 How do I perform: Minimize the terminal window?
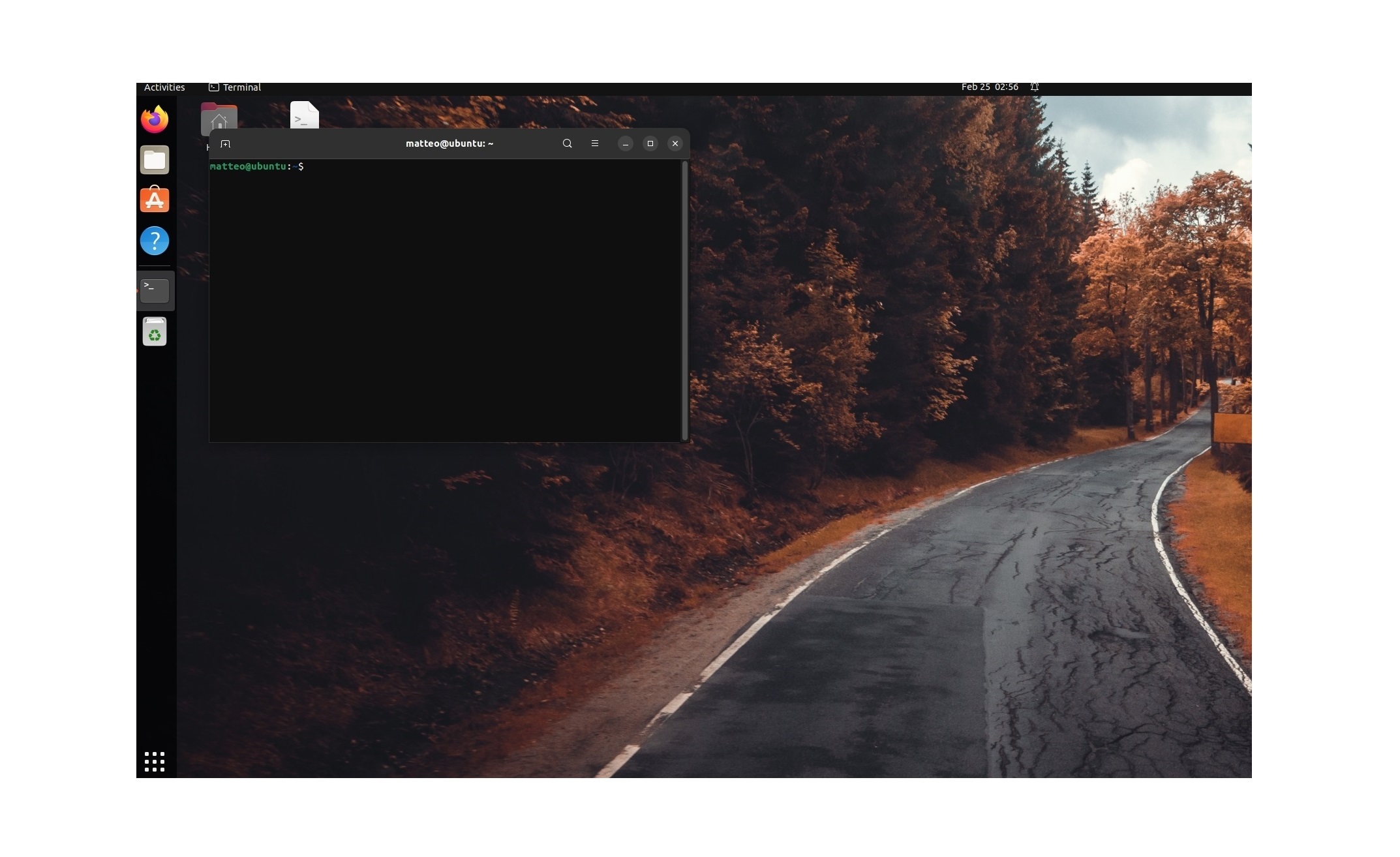(x=625, y=143)
